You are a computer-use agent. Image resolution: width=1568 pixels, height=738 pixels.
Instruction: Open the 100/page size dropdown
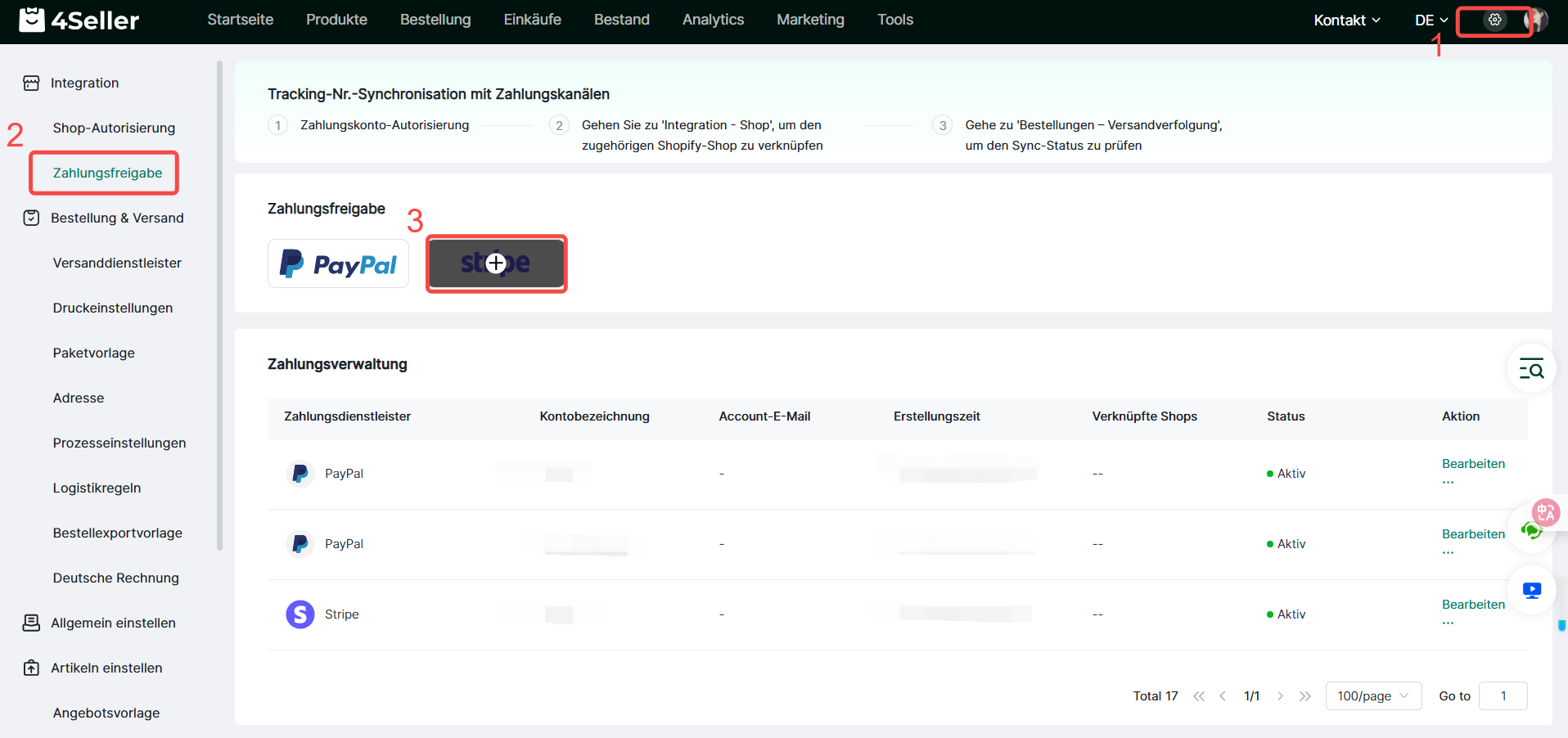1372,696
